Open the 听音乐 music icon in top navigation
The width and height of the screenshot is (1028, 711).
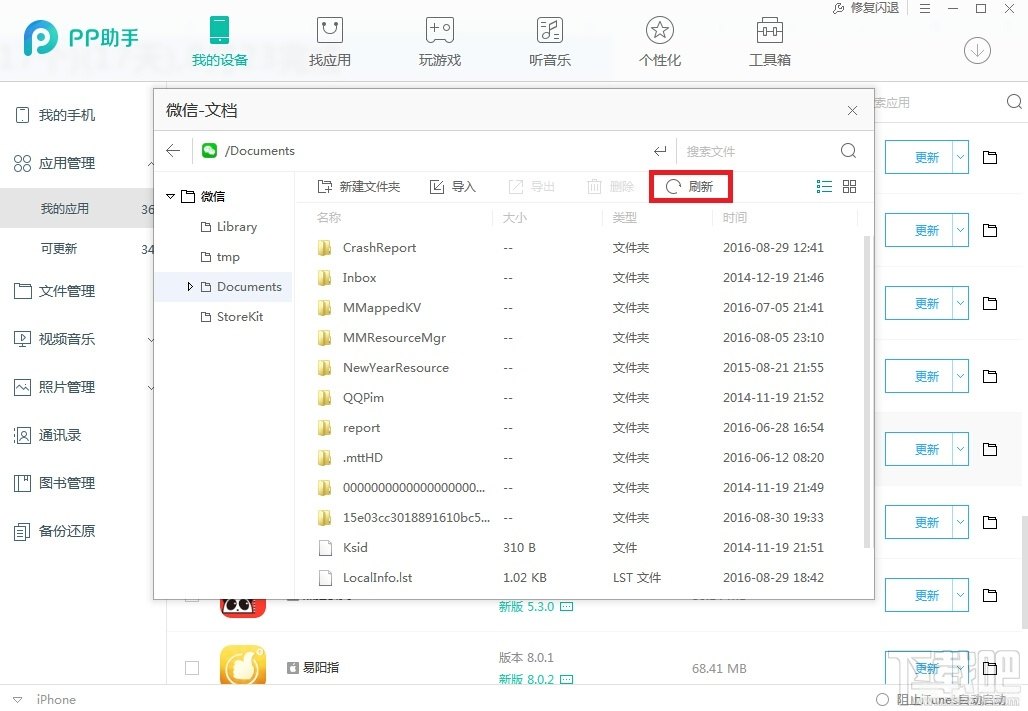click(549, 31)
